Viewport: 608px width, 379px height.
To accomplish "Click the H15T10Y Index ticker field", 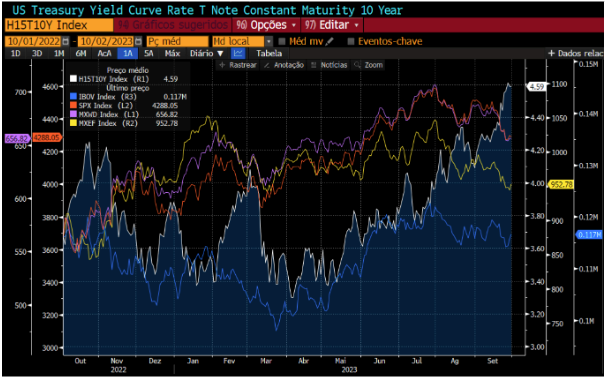I will coord(59,25).
